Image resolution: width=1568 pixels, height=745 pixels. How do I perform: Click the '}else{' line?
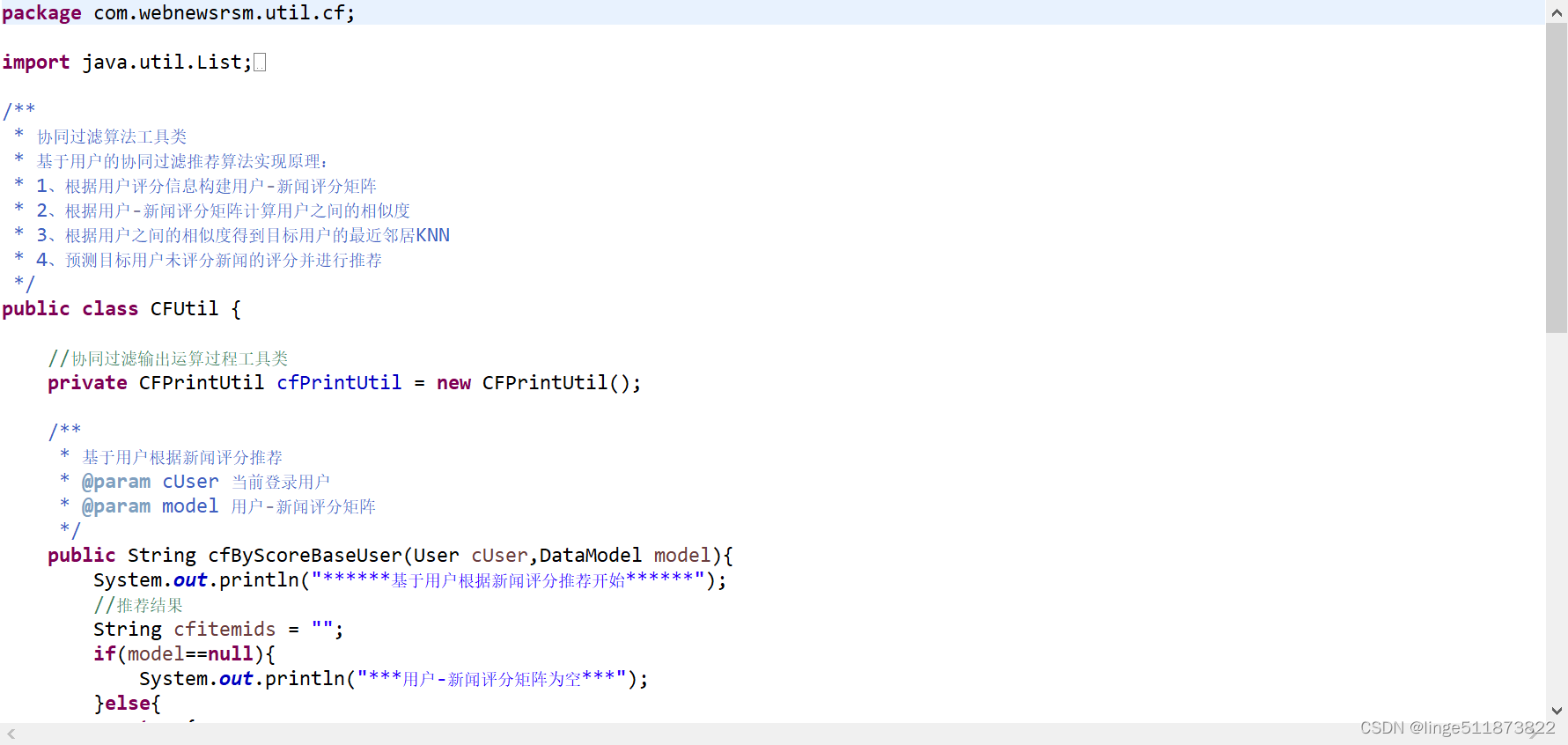pos(127,704)
